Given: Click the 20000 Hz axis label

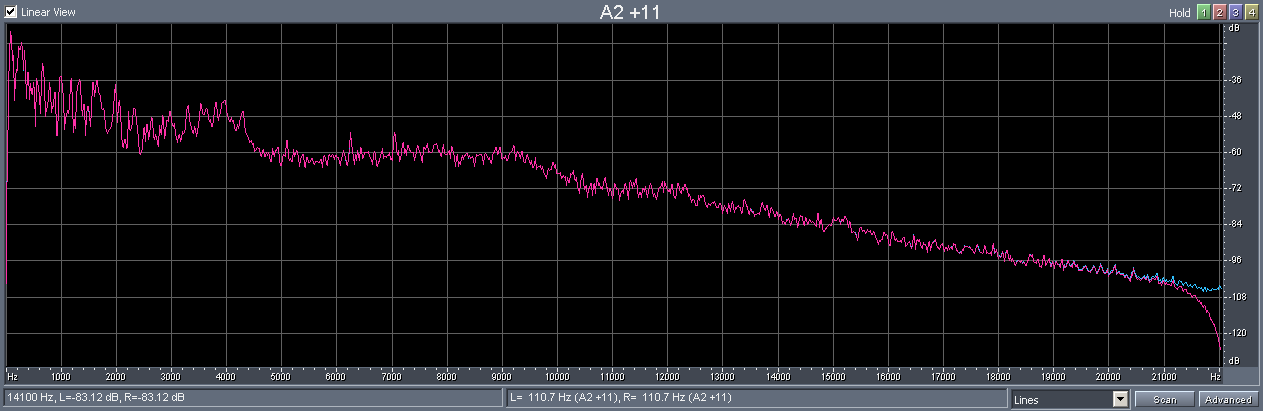Looking at the screenshot, I should pyautogui.click(x=1107, y=378).
